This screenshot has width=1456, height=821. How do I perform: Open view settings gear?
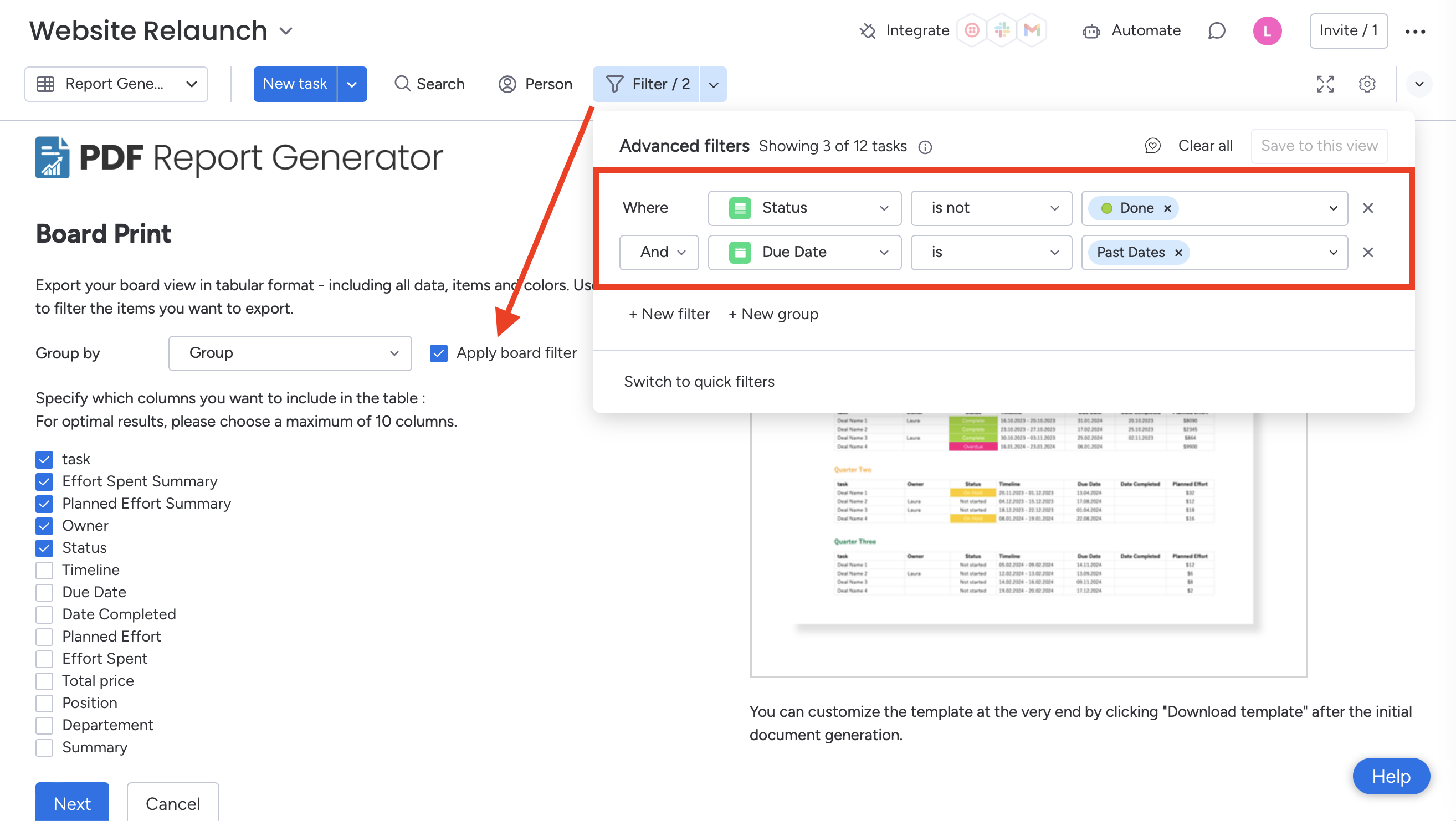pos(1367,84)
